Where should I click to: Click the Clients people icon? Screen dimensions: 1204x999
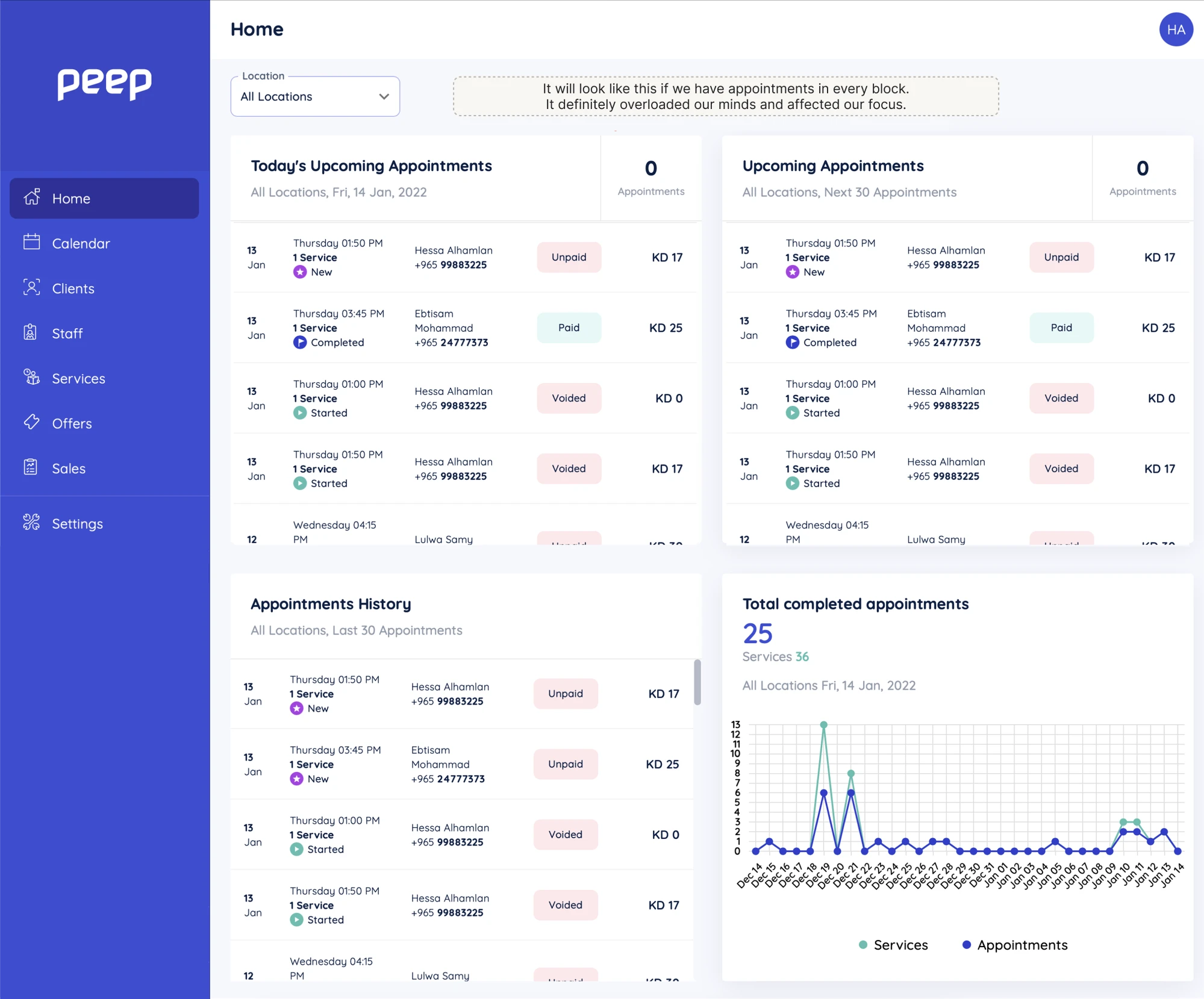[32, 288]
